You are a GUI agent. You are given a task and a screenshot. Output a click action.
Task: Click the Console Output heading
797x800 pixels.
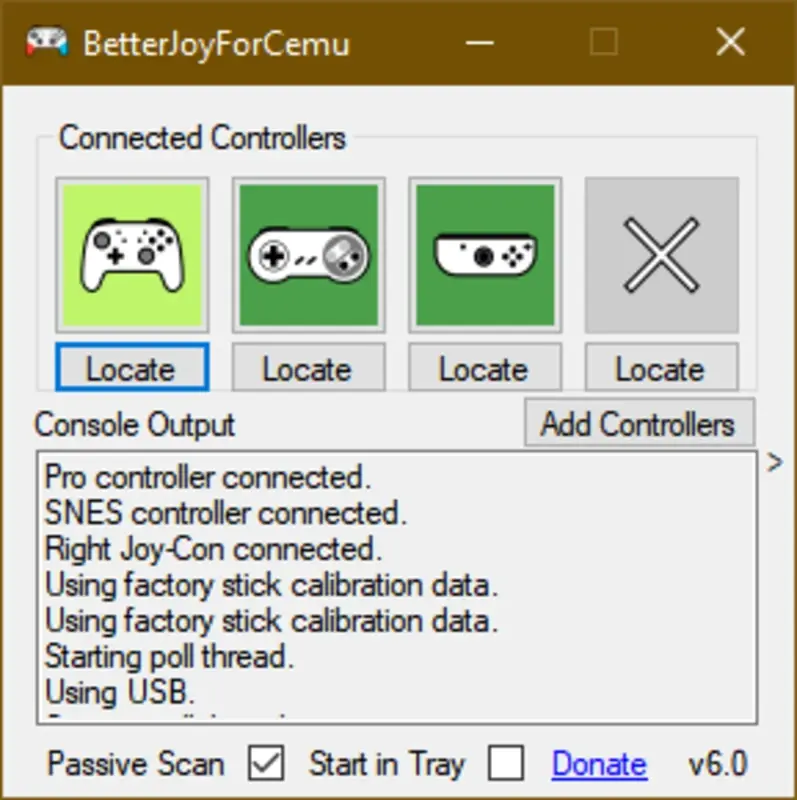[x=133, y=424]
